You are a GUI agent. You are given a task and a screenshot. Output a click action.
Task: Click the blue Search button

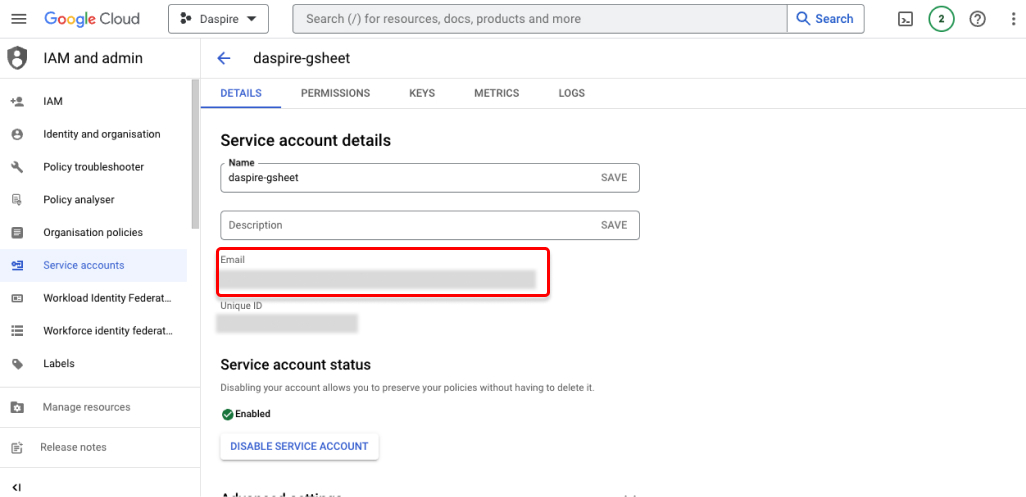tap(825, 19)
